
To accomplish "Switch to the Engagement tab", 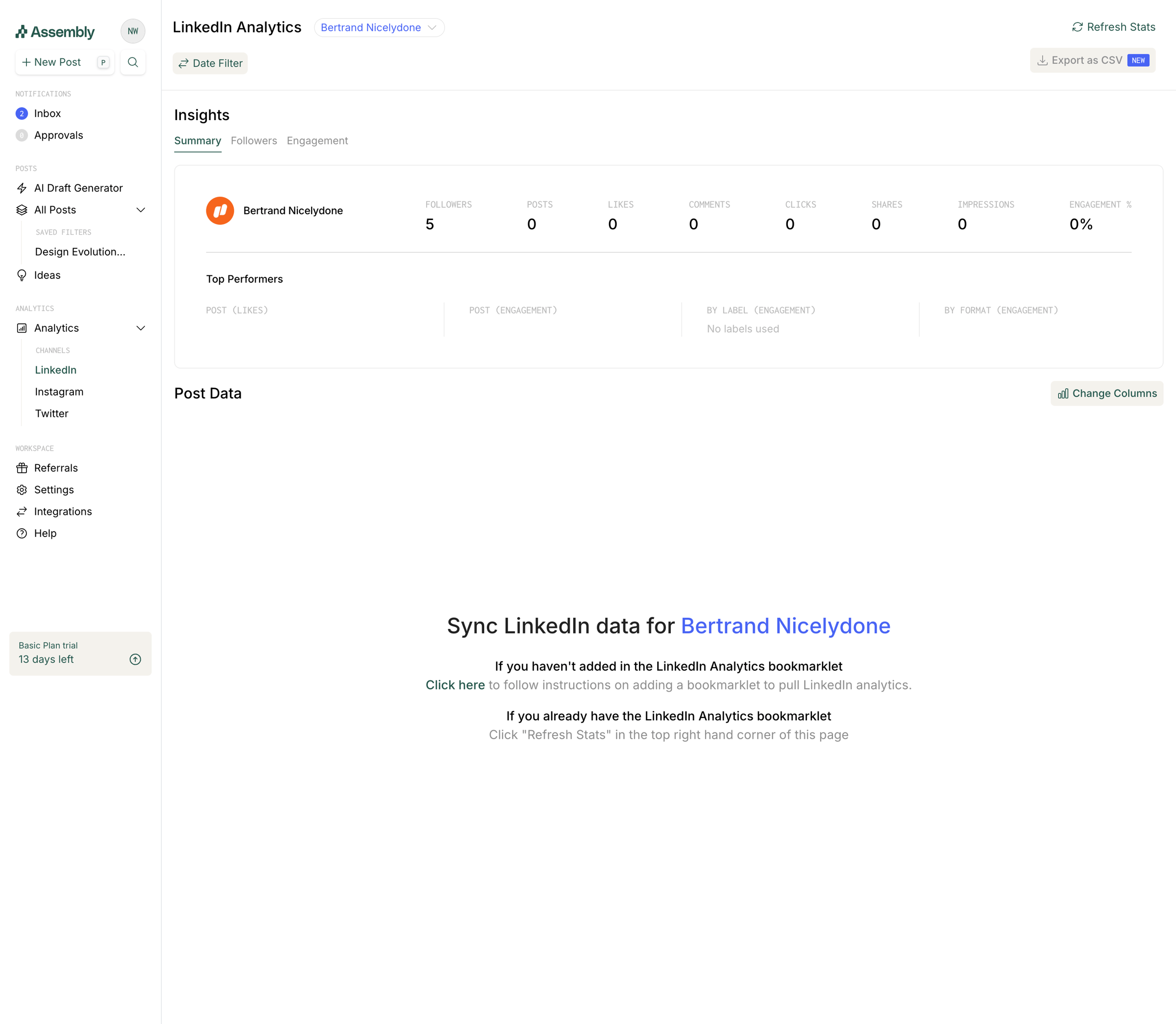I will (317, 141).
